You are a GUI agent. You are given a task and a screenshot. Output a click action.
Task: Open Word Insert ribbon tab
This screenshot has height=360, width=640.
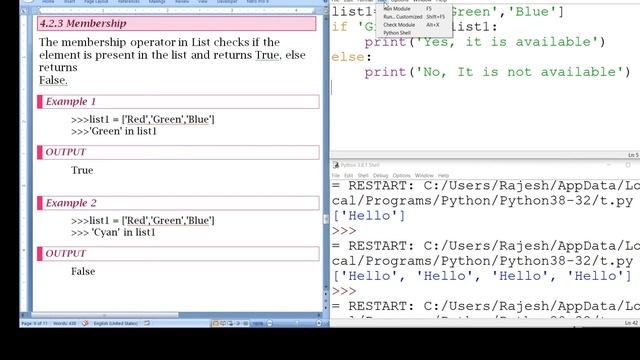pos(69,2)
